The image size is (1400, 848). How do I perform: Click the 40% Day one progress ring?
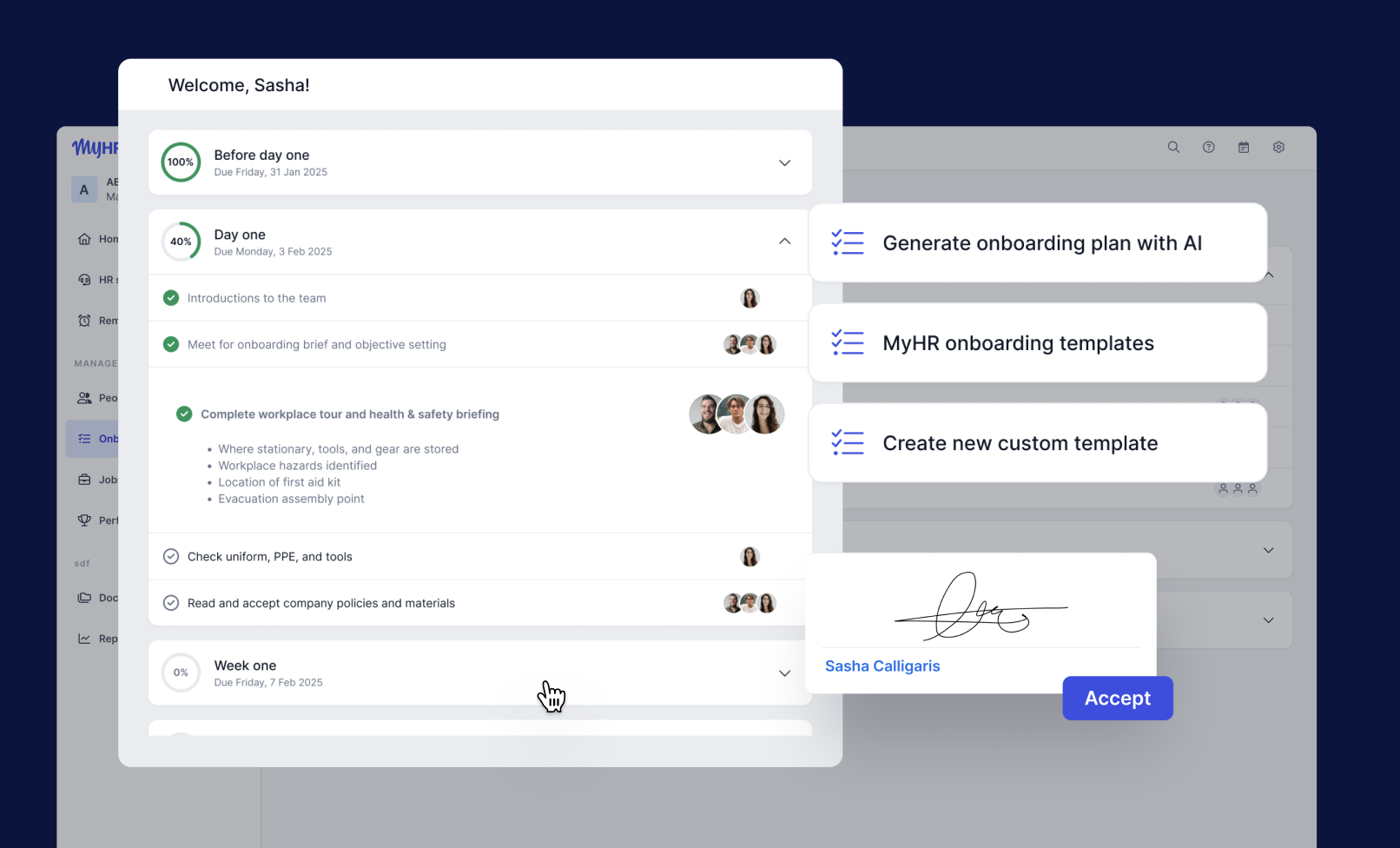pyautogui.click(x=181, y=242)
